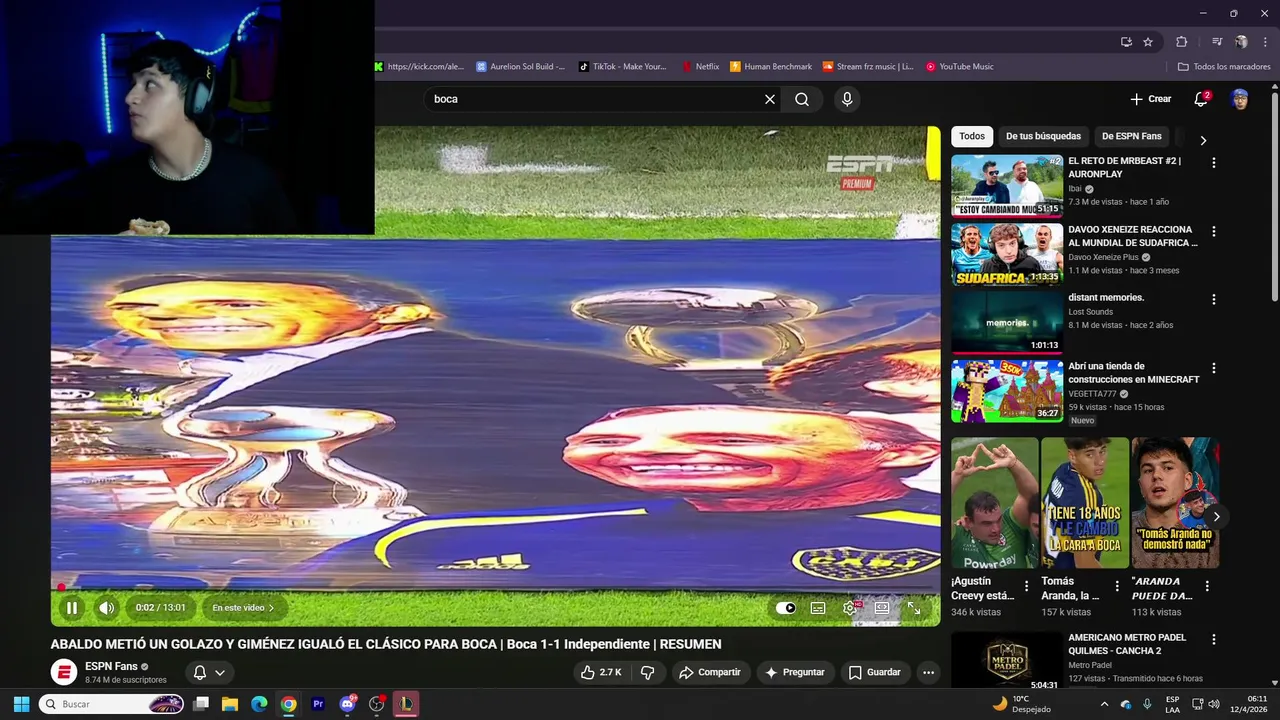
Task: Open the Human Benchmark bookmark
Action: click(771, 66)
